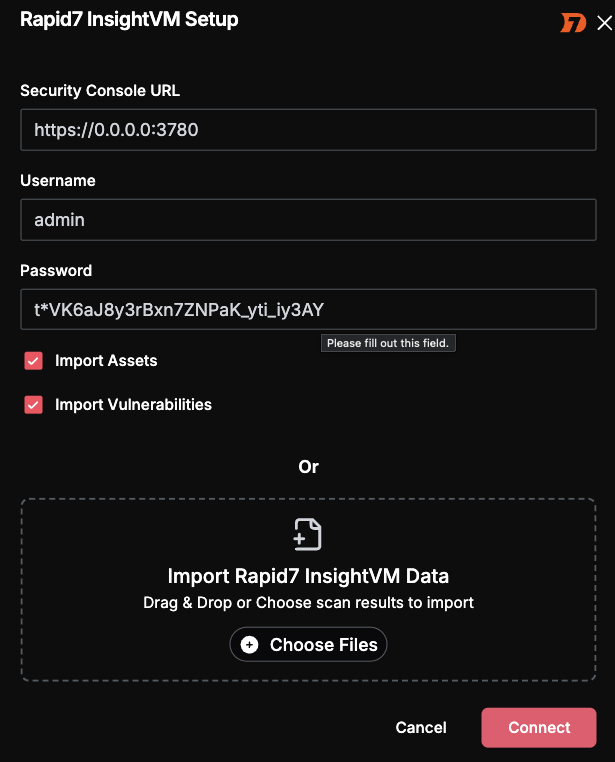
Task: Click the file-plus import icon
Action: tap(308, 535)
